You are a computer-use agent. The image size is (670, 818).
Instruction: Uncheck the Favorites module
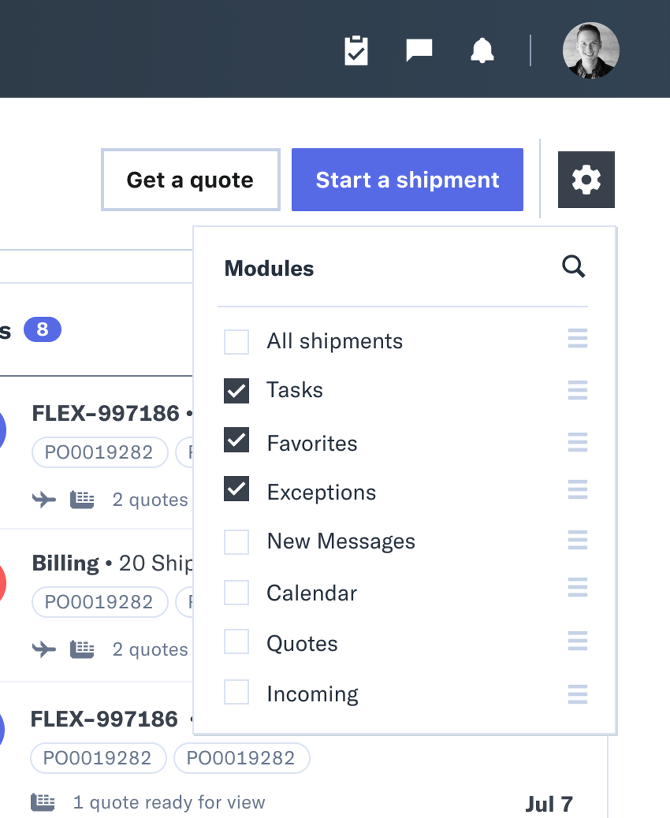coord(236,440)
